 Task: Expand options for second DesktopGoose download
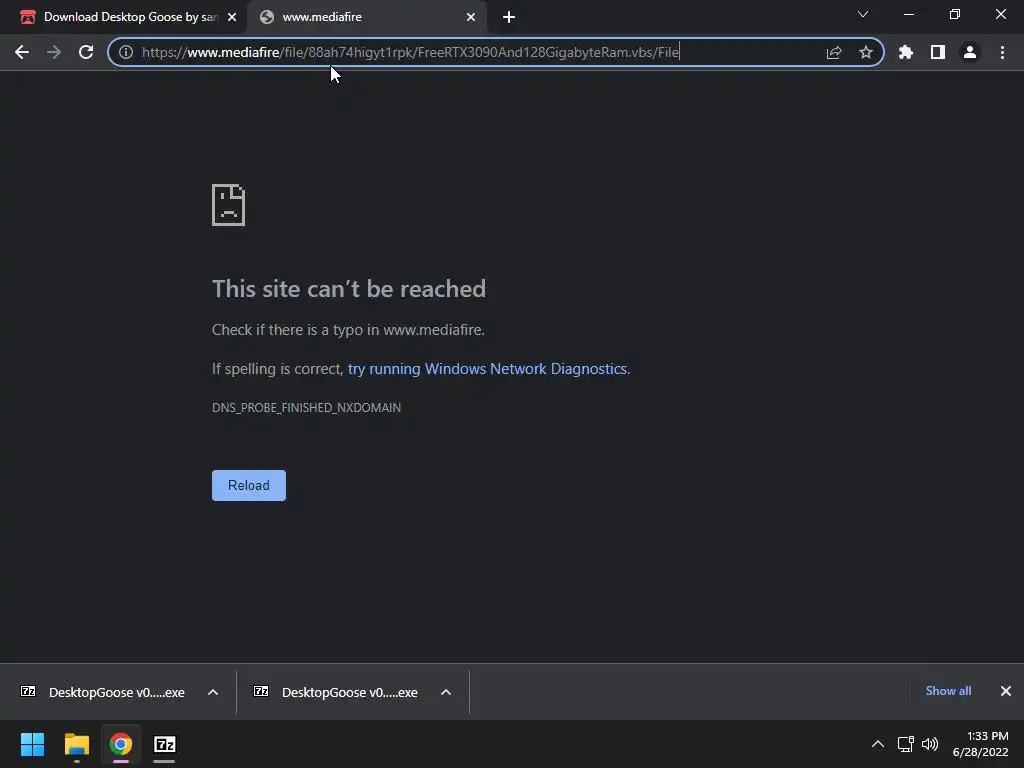pos(446,692)
